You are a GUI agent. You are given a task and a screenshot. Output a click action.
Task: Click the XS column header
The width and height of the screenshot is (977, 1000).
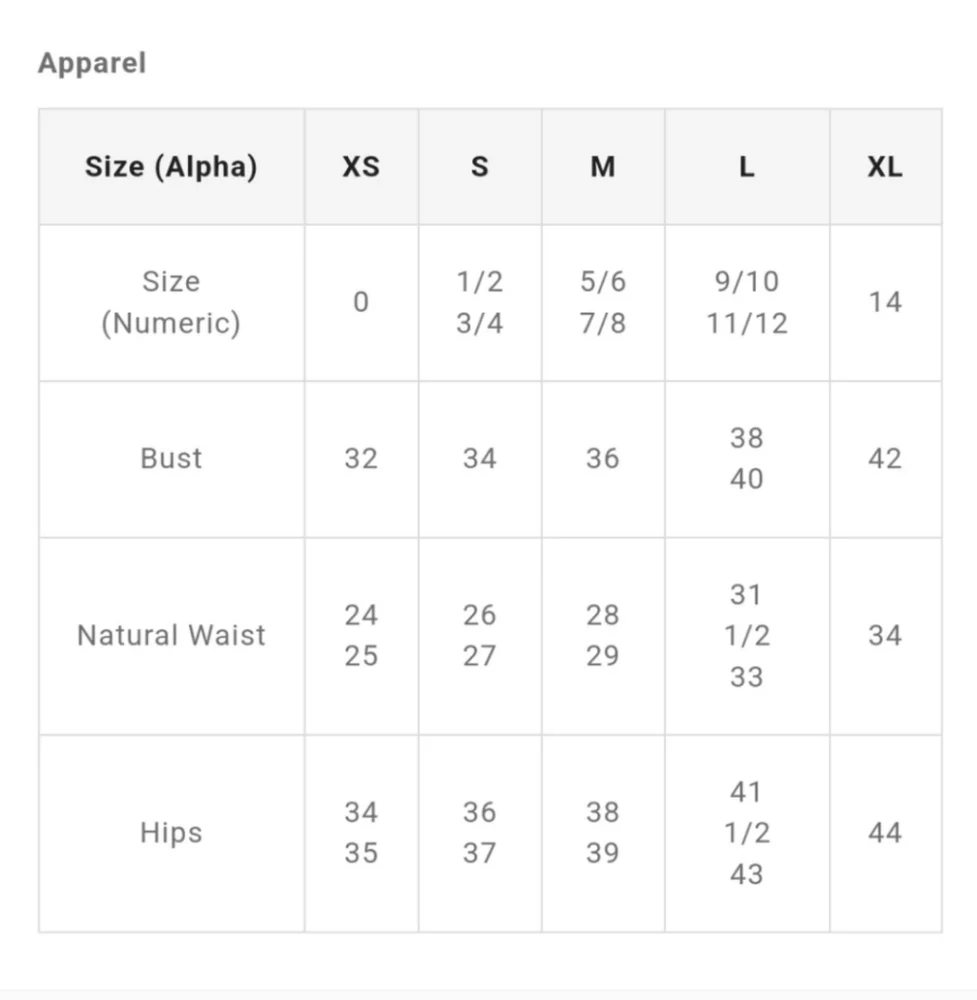pos(361,166)
